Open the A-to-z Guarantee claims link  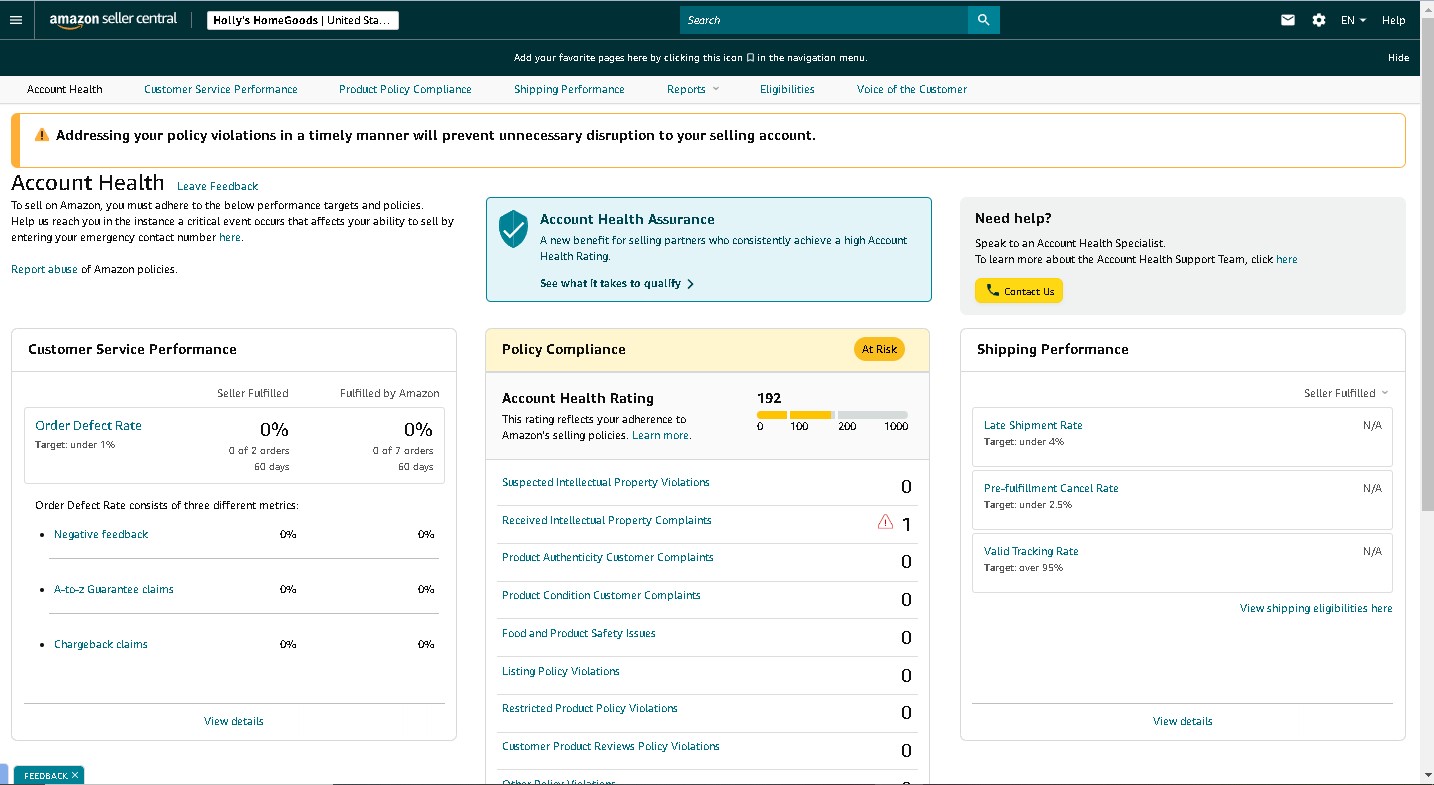114,589
